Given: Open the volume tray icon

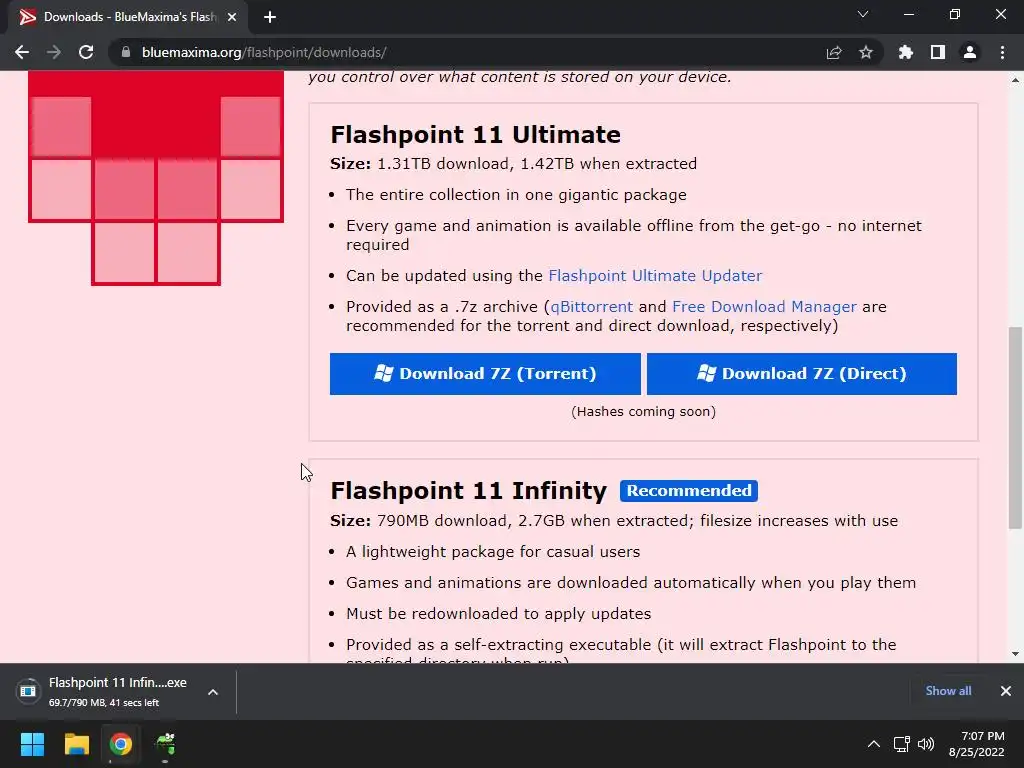Looking at the screenshot, I should 926,744.
